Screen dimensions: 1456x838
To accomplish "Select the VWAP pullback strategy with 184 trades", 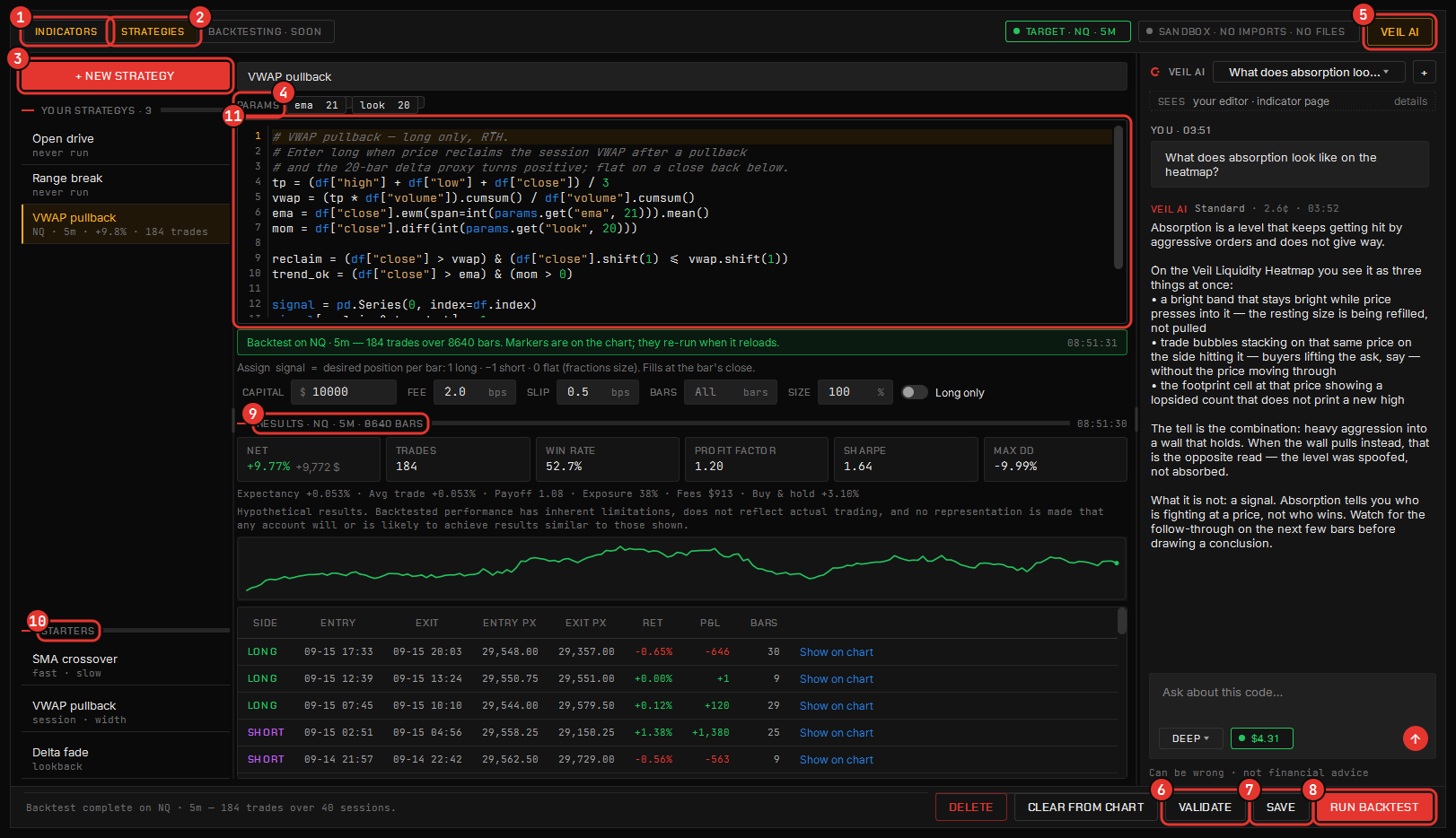I will tap(126, 224).
